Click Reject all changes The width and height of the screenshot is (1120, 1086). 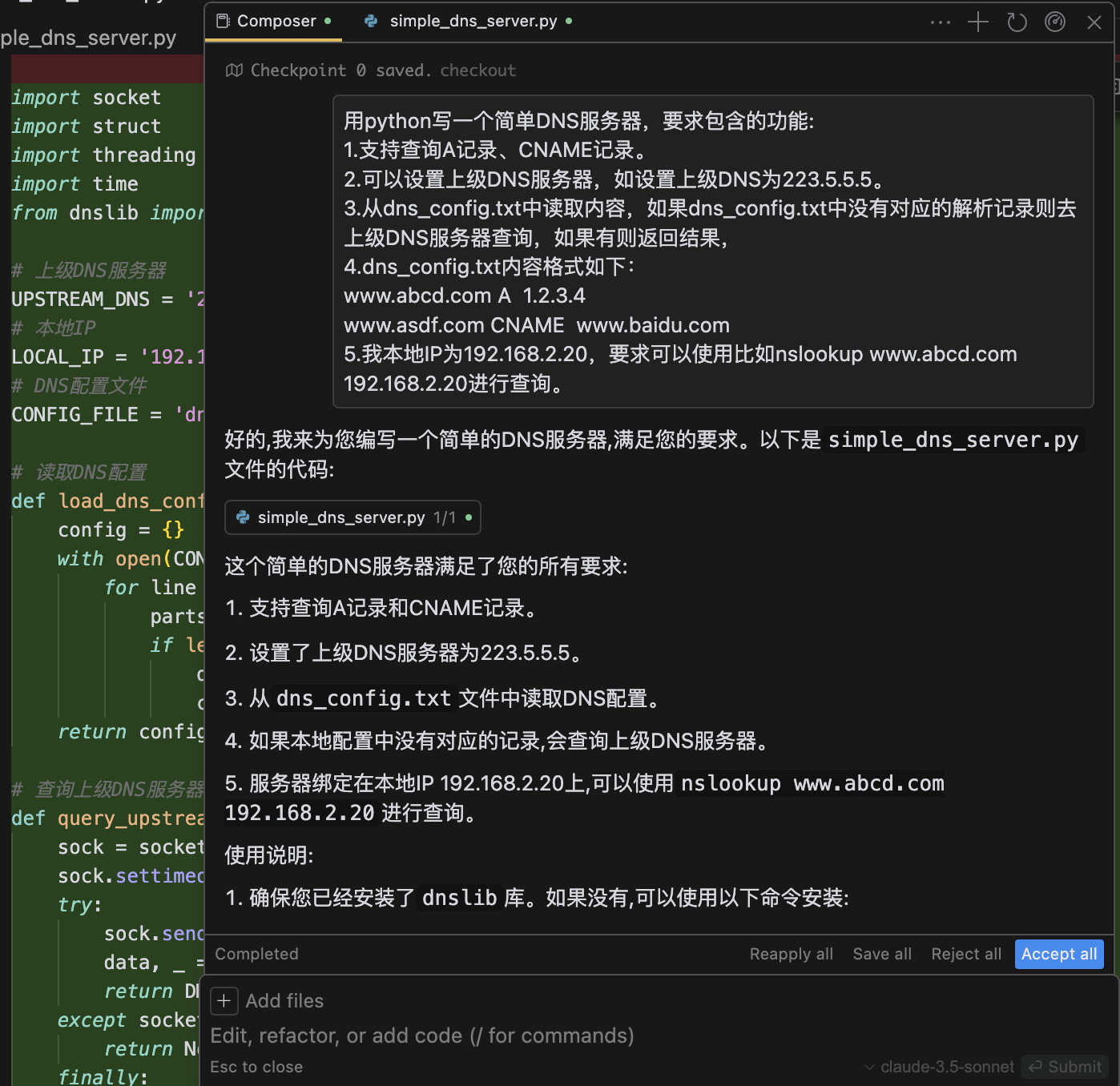coord(965,954)
